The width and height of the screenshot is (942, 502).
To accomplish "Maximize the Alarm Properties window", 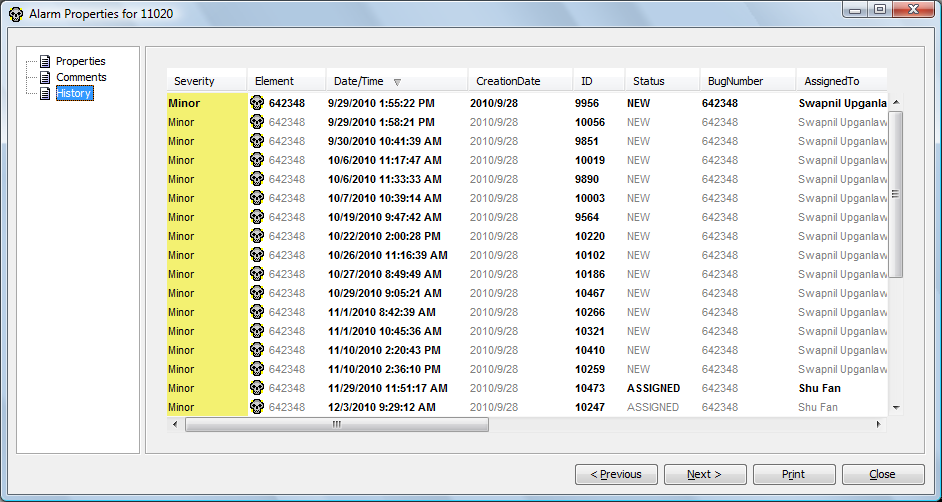I will [880, 9].
